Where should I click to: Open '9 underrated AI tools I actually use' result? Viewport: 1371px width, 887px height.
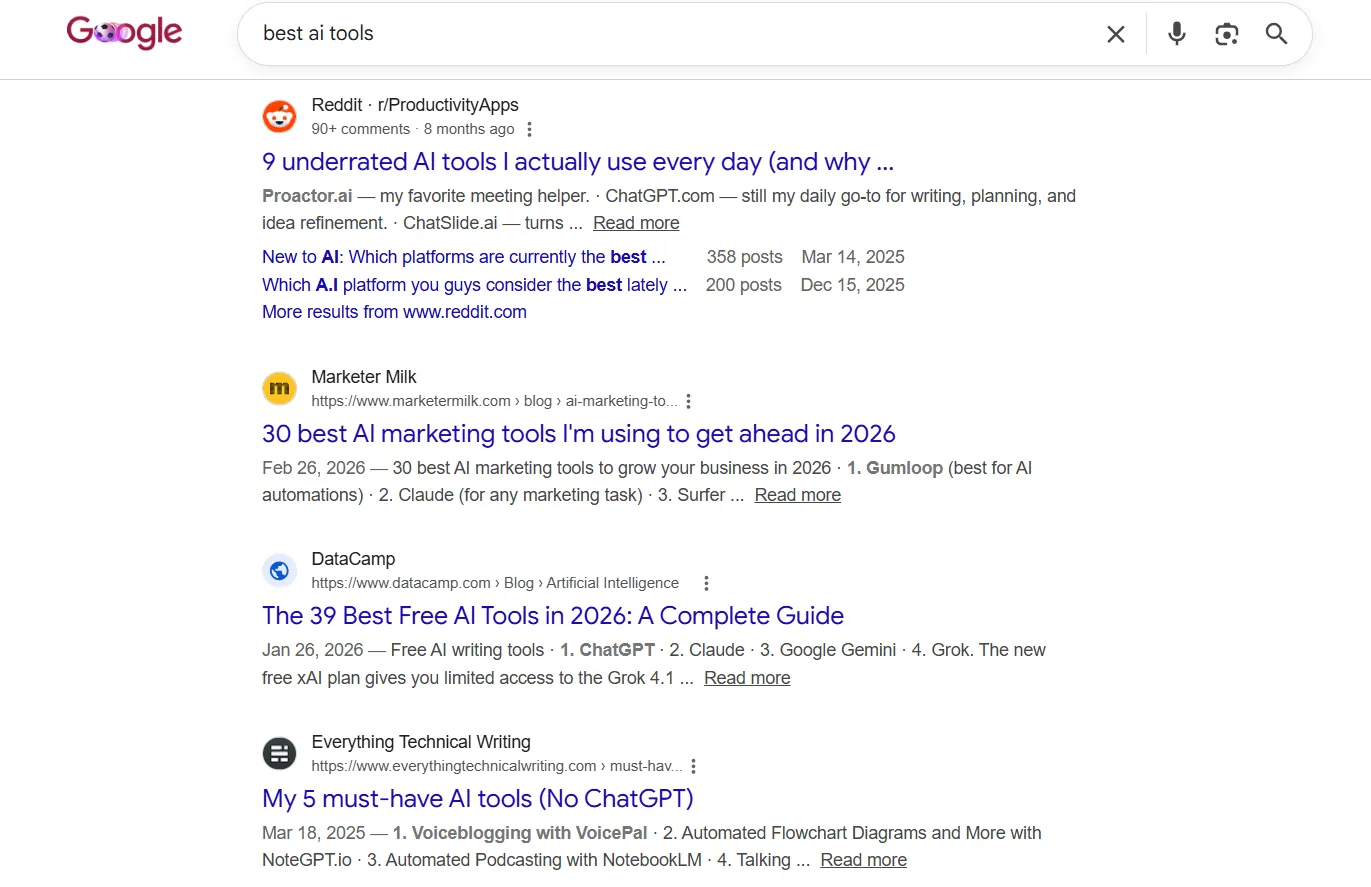[x=578, y=162]
